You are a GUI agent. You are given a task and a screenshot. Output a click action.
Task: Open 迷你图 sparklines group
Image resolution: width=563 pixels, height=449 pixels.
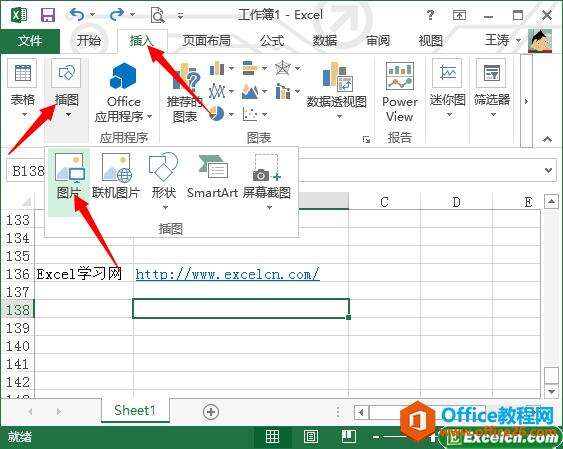tap(448, 88)
